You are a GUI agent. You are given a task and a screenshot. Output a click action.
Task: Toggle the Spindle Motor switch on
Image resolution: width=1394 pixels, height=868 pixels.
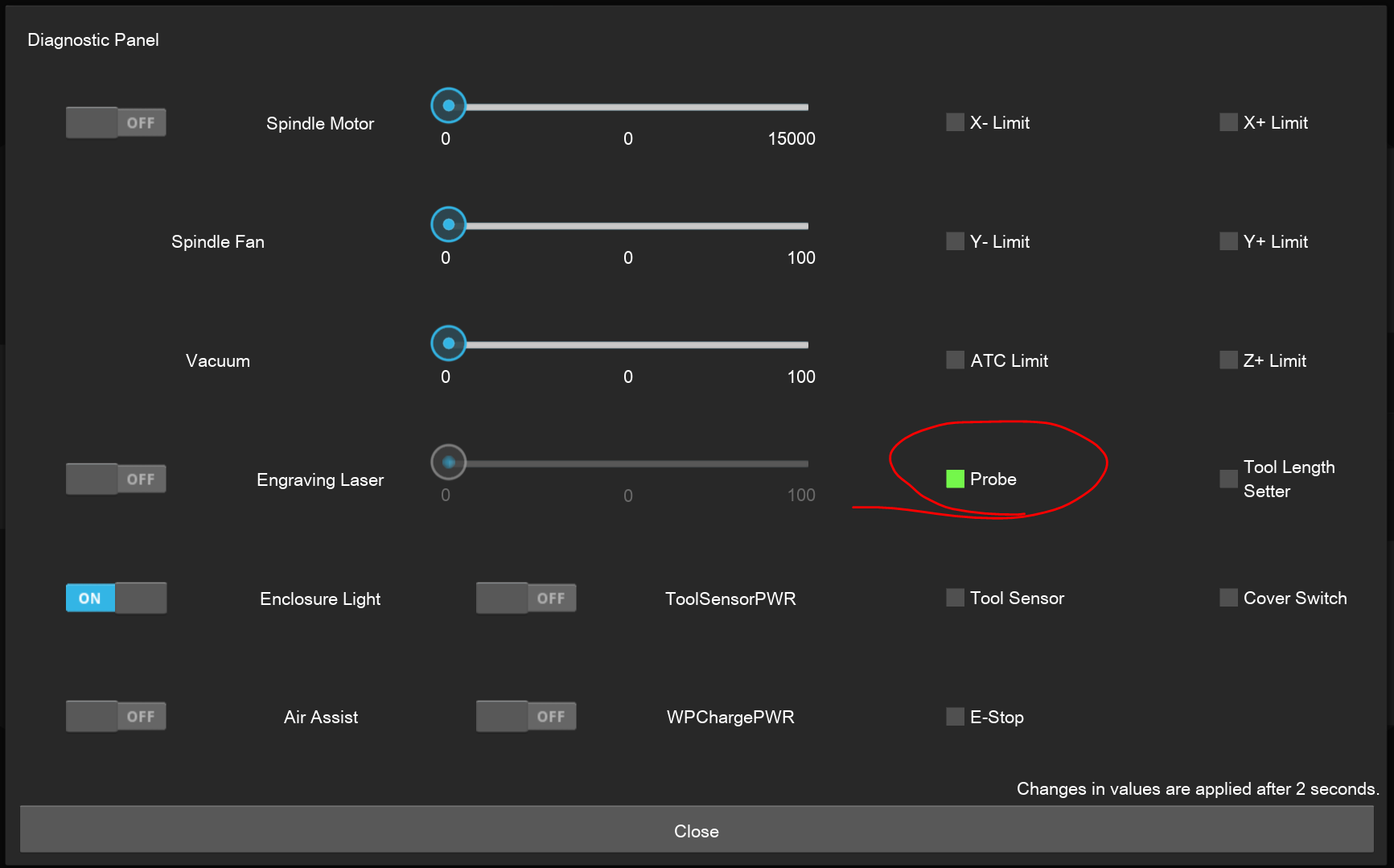click(x=116, y=123)
